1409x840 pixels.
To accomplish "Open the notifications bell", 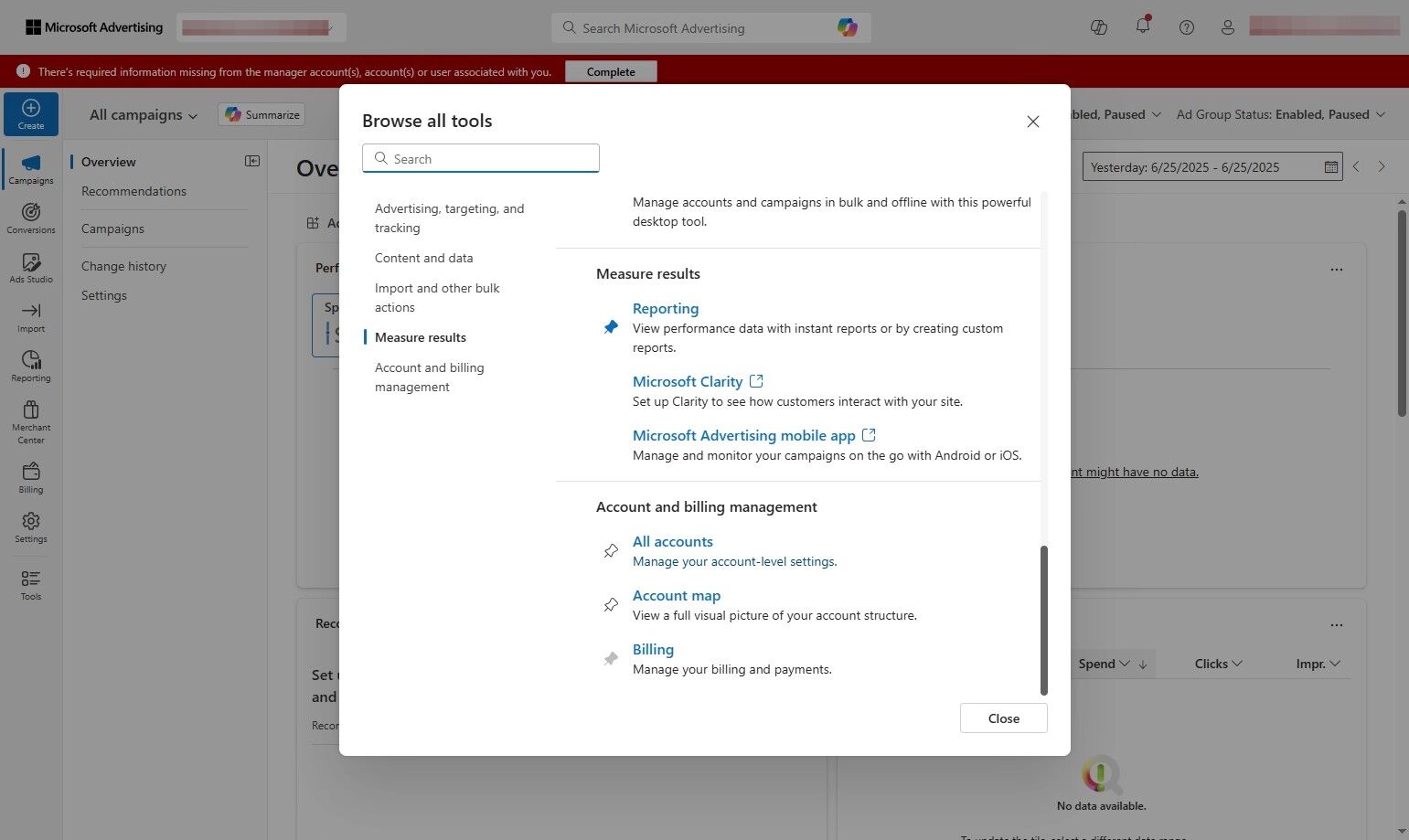I will coord(1142,27).
